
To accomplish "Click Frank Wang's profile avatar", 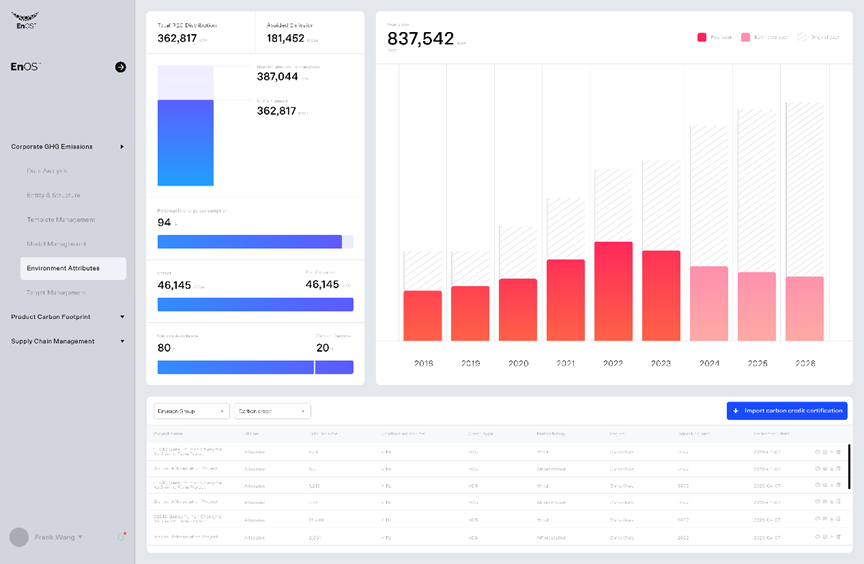I will [x=19, y=537].
